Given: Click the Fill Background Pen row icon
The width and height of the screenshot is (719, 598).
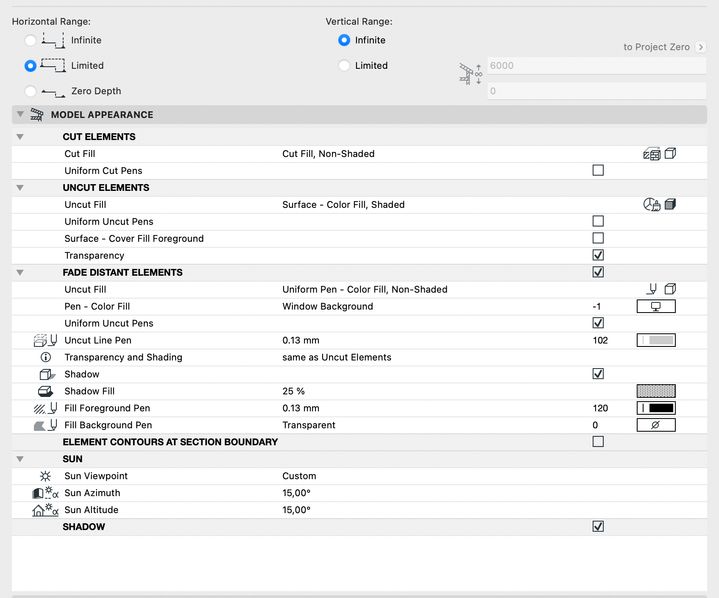Looking at the screenshot, I should point(45,425).
